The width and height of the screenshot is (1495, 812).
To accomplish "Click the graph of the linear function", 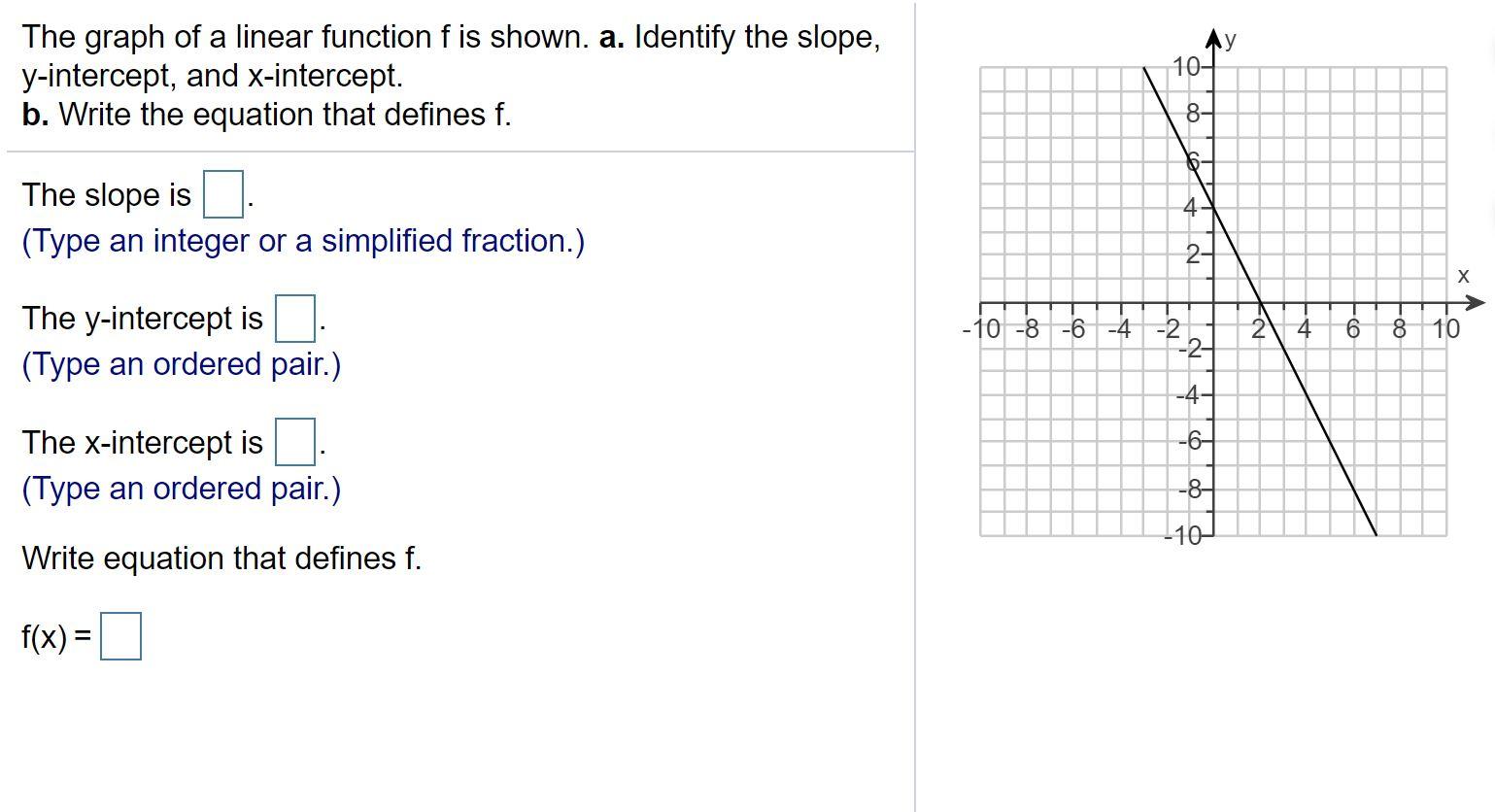I will [x=1214, y=301].
